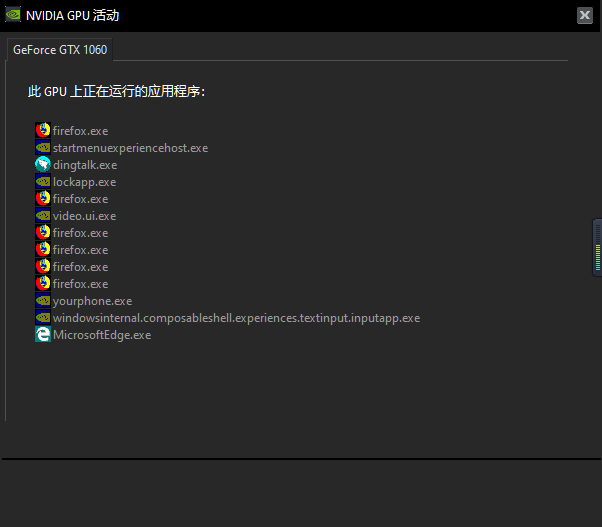602x527 pixels.
Task: Select lockapp.exe entry text
Action: (84, 182)
